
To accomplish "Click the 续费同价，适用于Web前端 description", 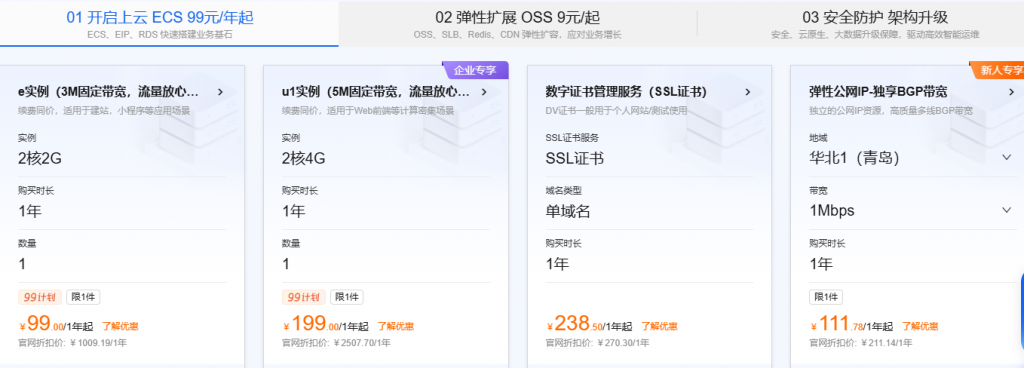I will (368, 111).
